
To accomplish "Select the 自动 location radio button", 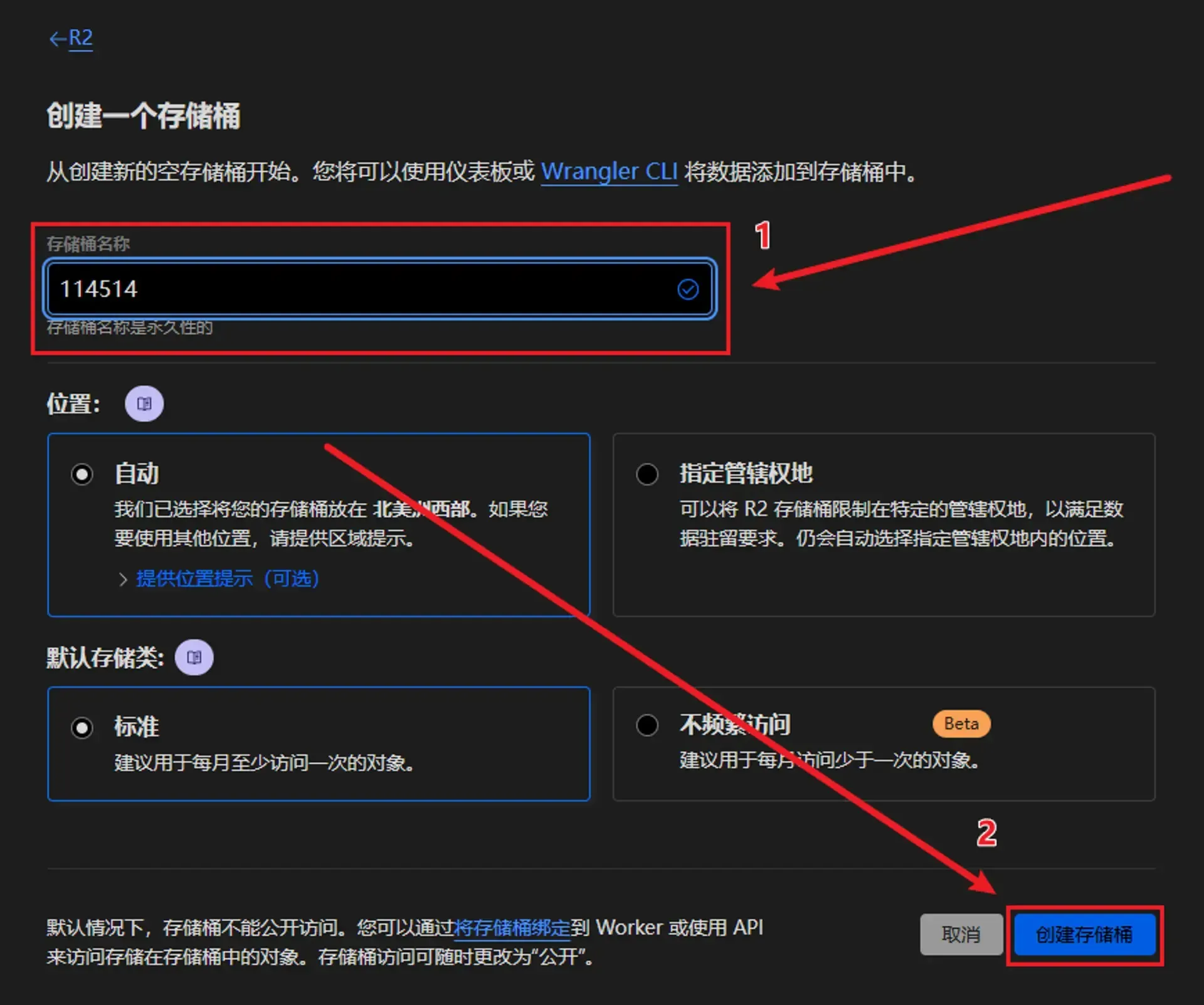I will coord(82,474).
